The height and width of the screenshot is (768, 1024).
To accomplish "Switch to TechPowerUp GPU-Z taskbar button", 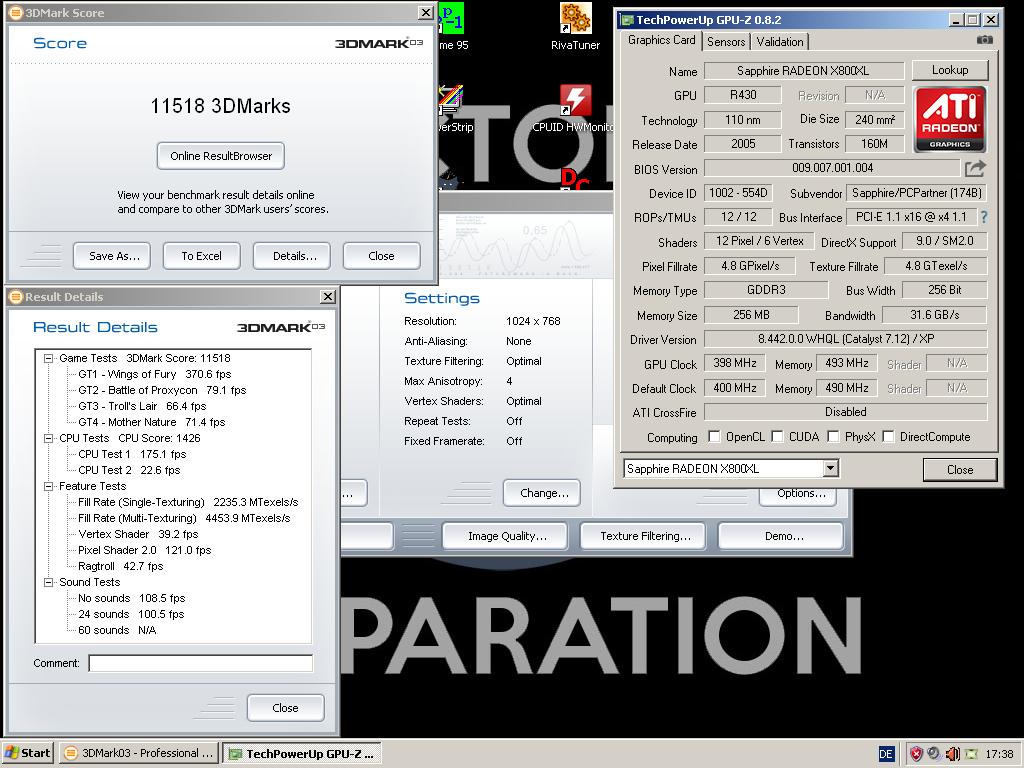I will (302, 754).
